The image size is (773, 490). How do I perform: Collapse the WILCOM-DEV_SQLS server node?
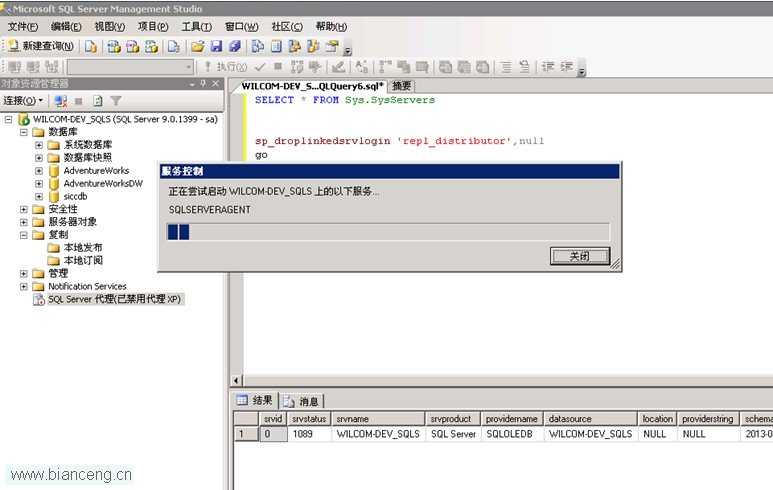8,119
